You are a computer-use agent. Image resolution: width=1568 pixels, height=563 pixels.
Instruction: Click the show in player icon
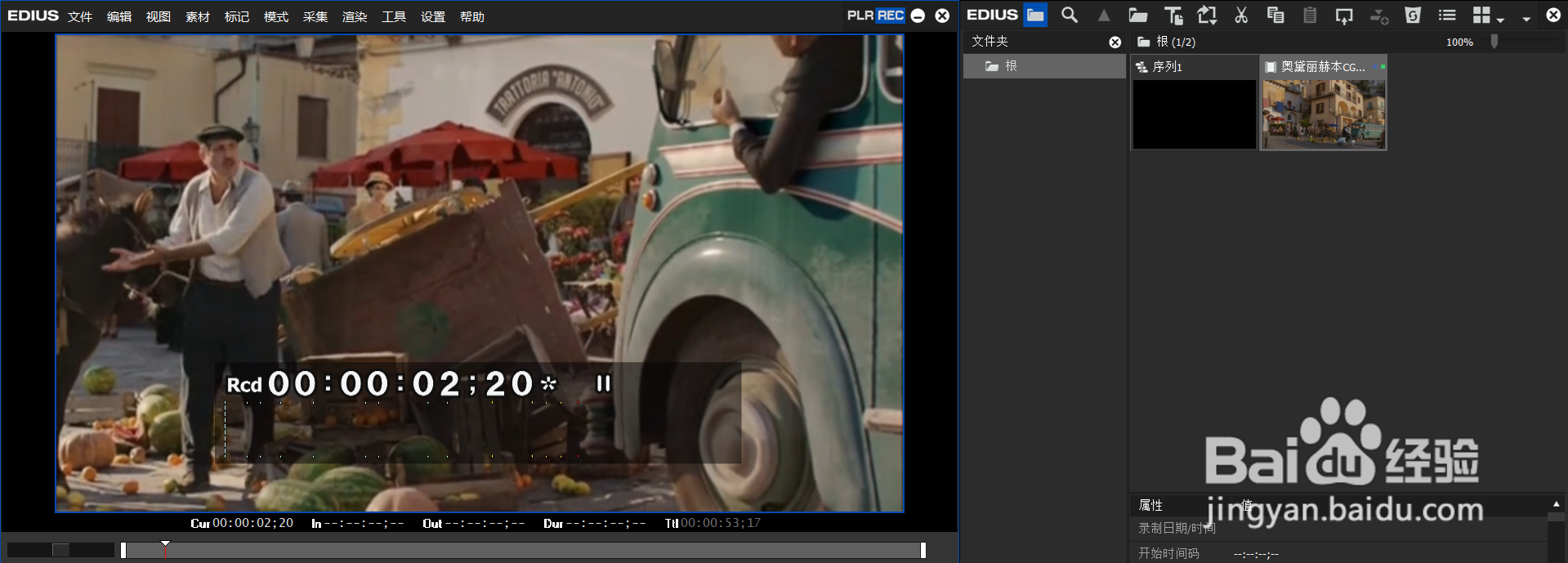1344,15
